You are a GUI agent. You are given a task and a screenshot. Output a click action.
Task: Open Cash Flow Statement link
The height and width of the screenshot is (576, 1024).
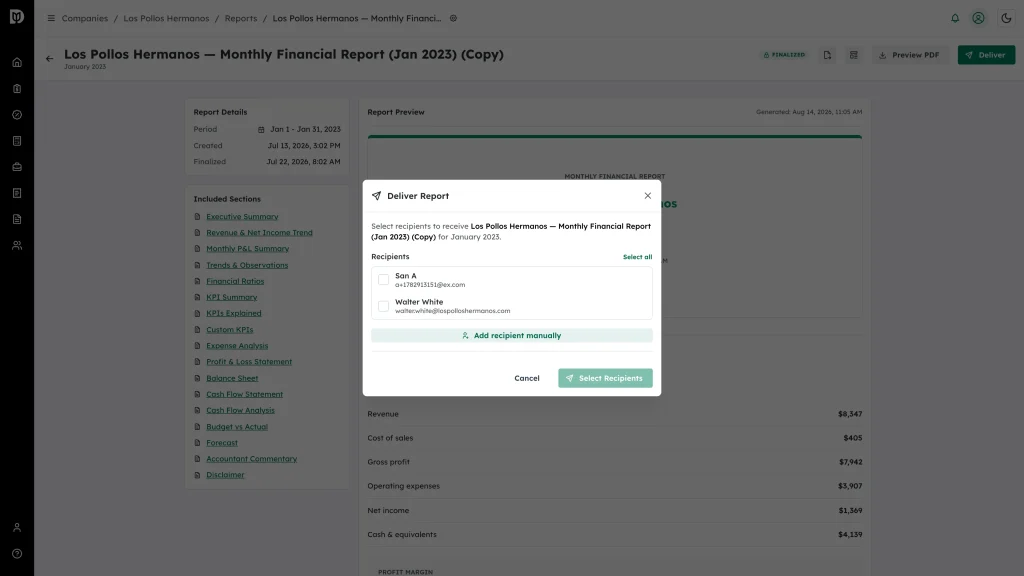pos(245,394)
